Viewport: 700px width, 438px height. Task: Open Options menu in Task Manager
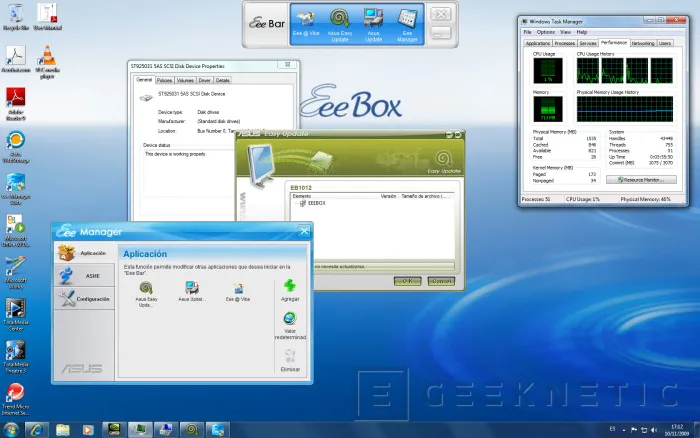pyautogui.click(x=546, y=32)
